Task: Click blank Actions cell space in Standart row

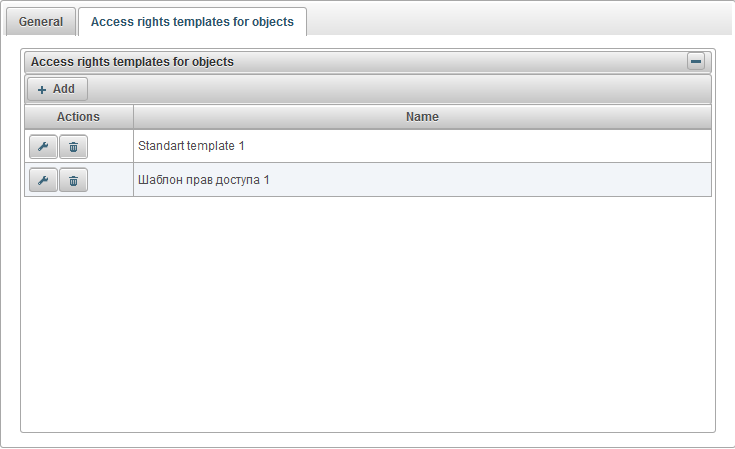Action: point(110,146)
